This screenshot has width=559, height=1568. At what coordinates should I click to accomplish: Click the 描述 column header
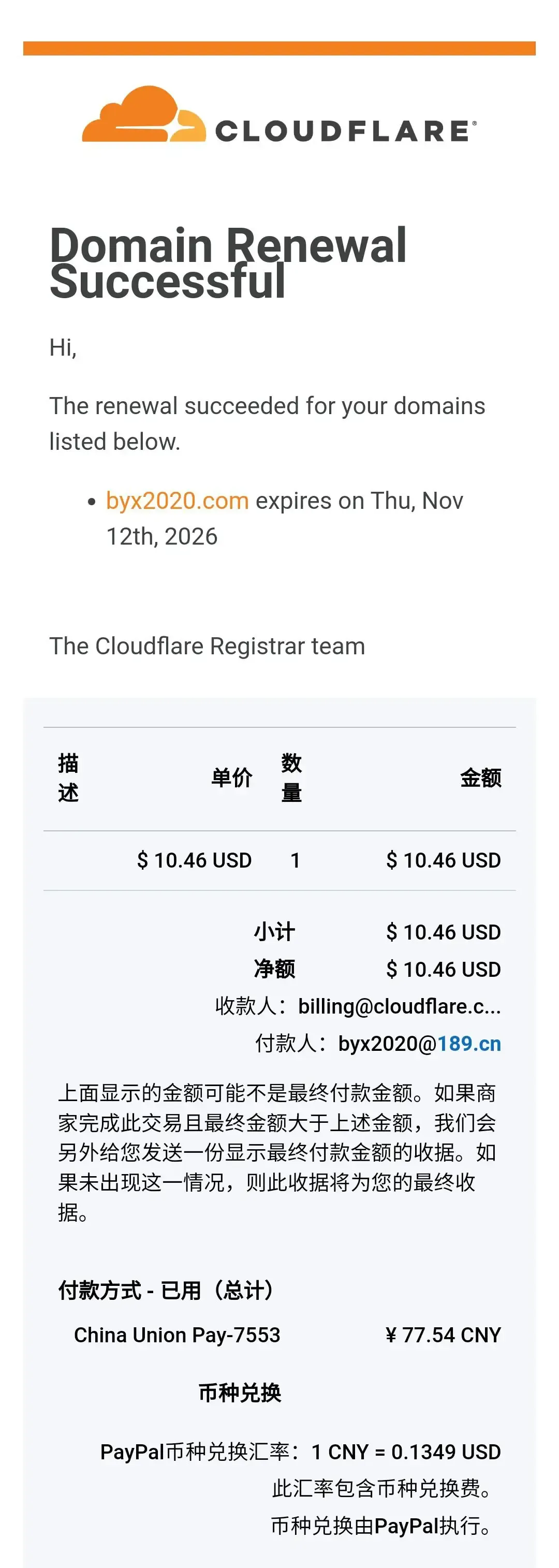point(68,778)
